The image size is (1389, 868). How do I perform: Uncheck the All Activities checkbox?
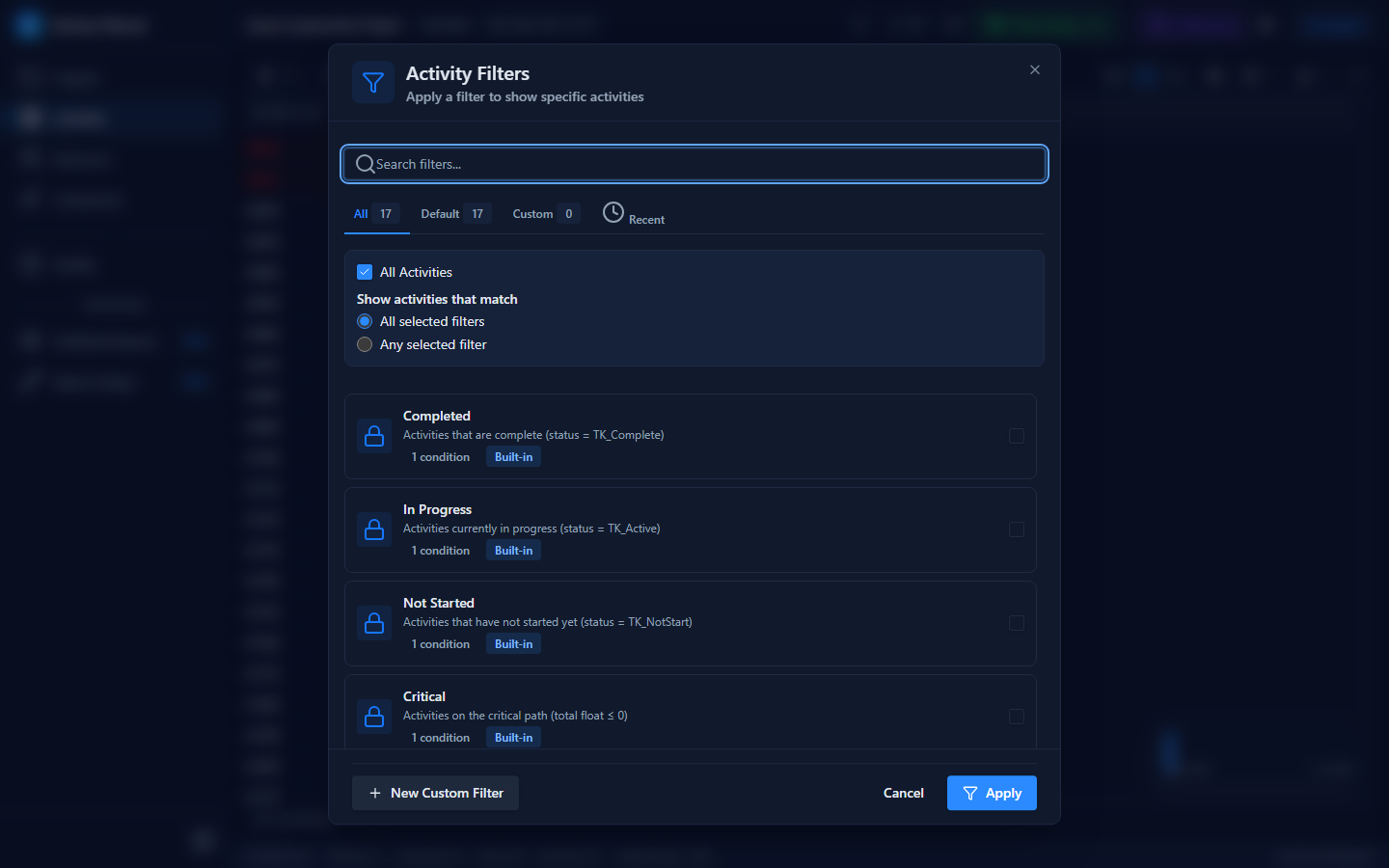click(x=365, y=272)
